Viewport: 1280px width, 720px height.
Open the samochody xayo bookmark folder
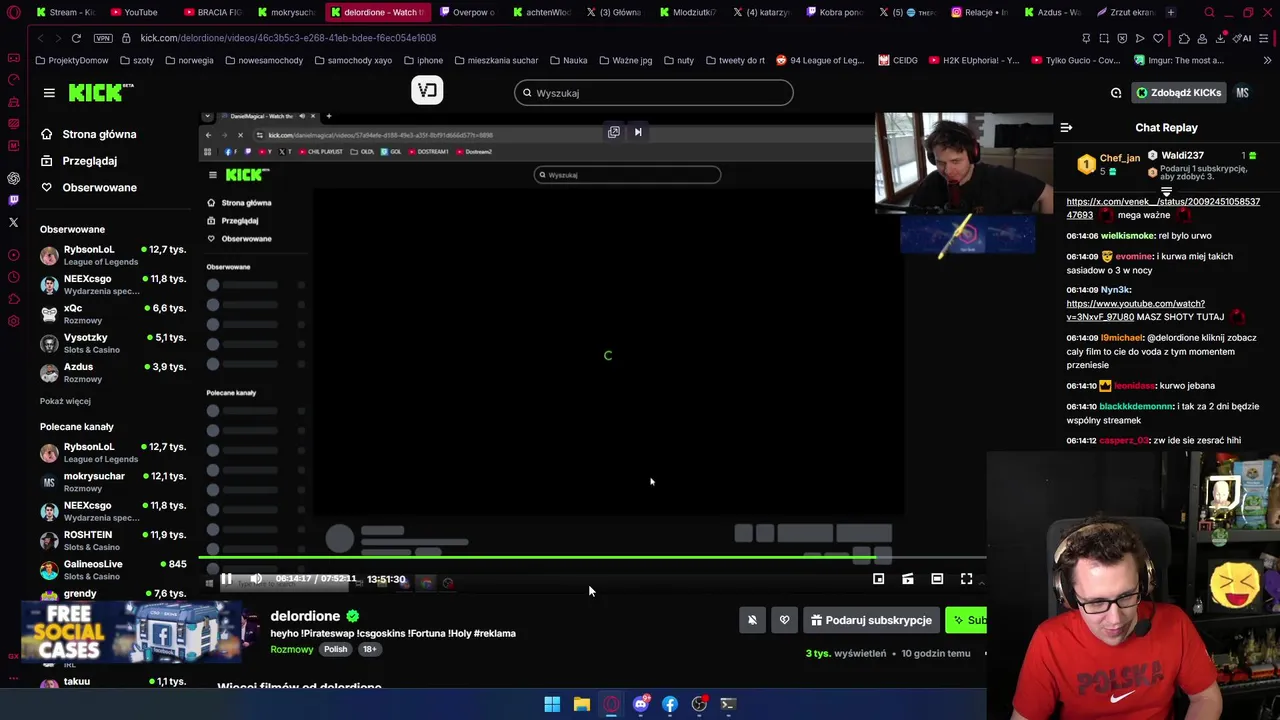coord(353,60)
